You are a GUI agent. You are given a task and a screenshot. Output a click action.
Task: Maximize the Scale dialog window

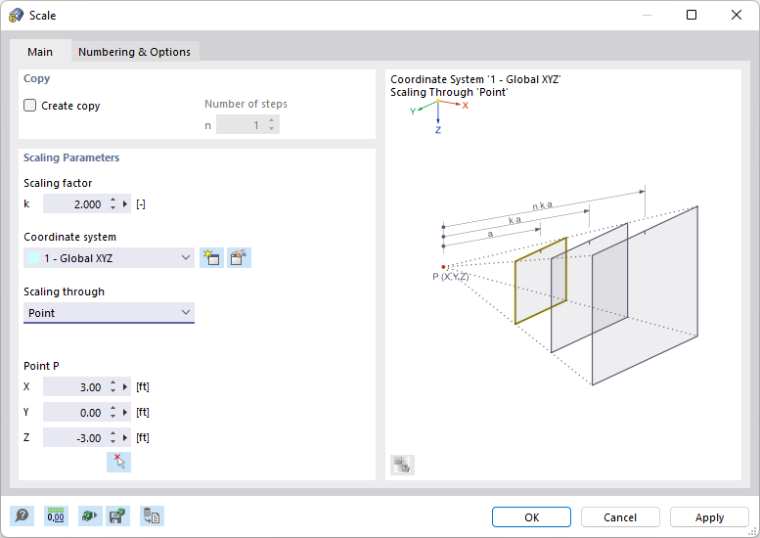point(692,15)
